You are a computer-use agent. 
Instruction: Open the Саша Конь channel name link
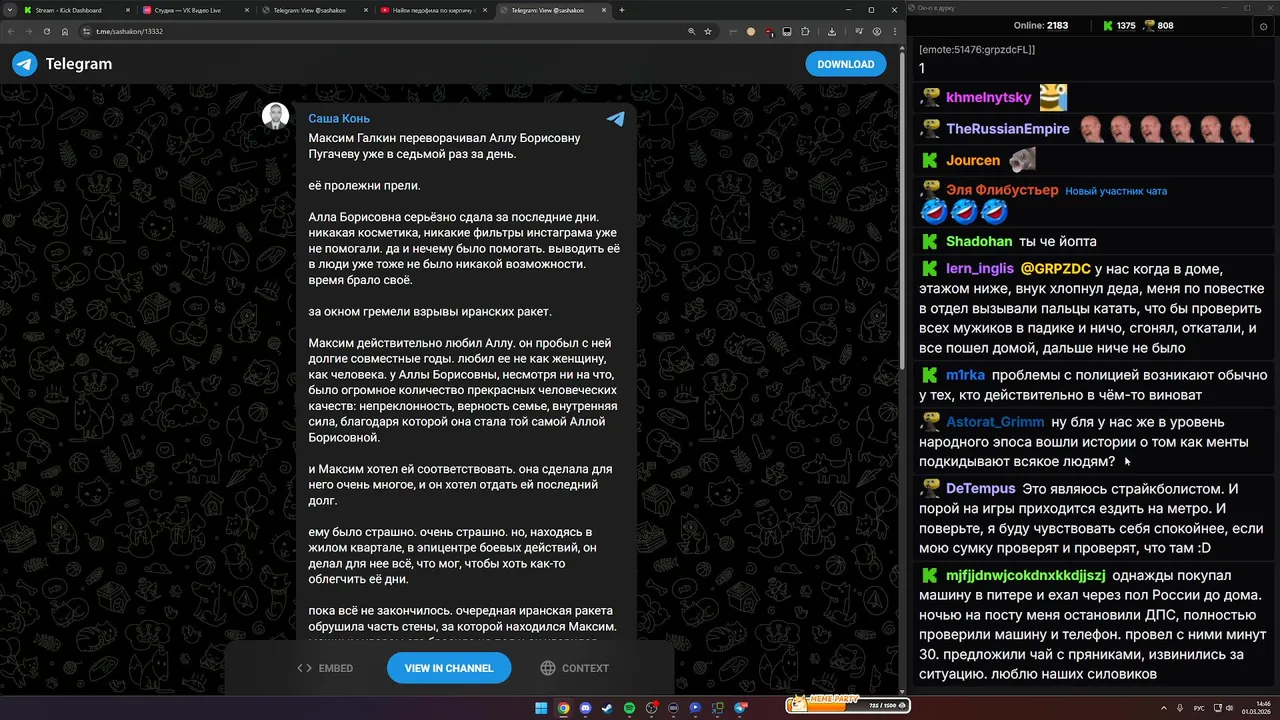click(339, 119)
